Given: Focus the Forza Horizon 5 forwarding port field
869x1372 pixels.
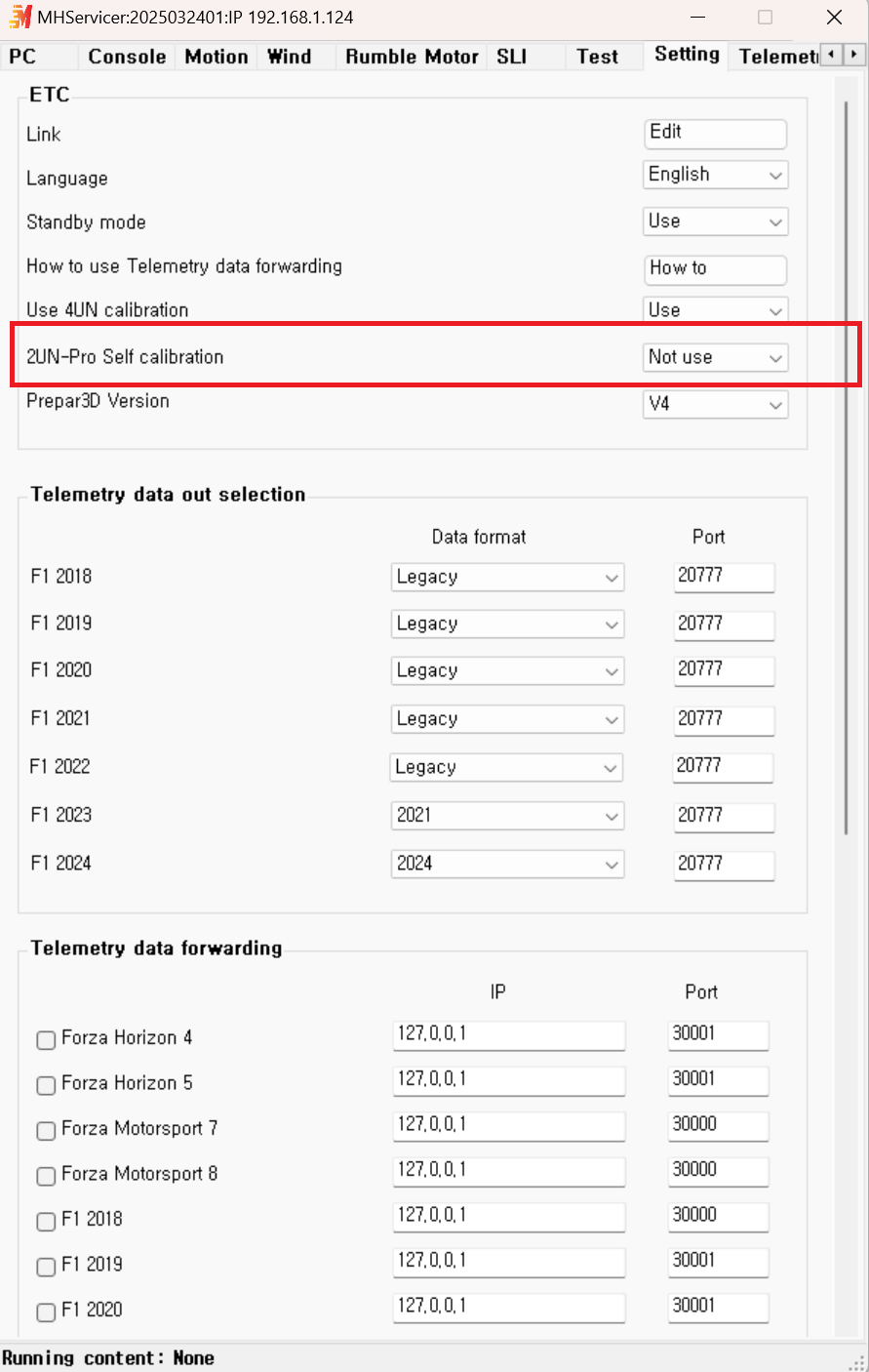Looking at the screenshot, I should 719,1080.
